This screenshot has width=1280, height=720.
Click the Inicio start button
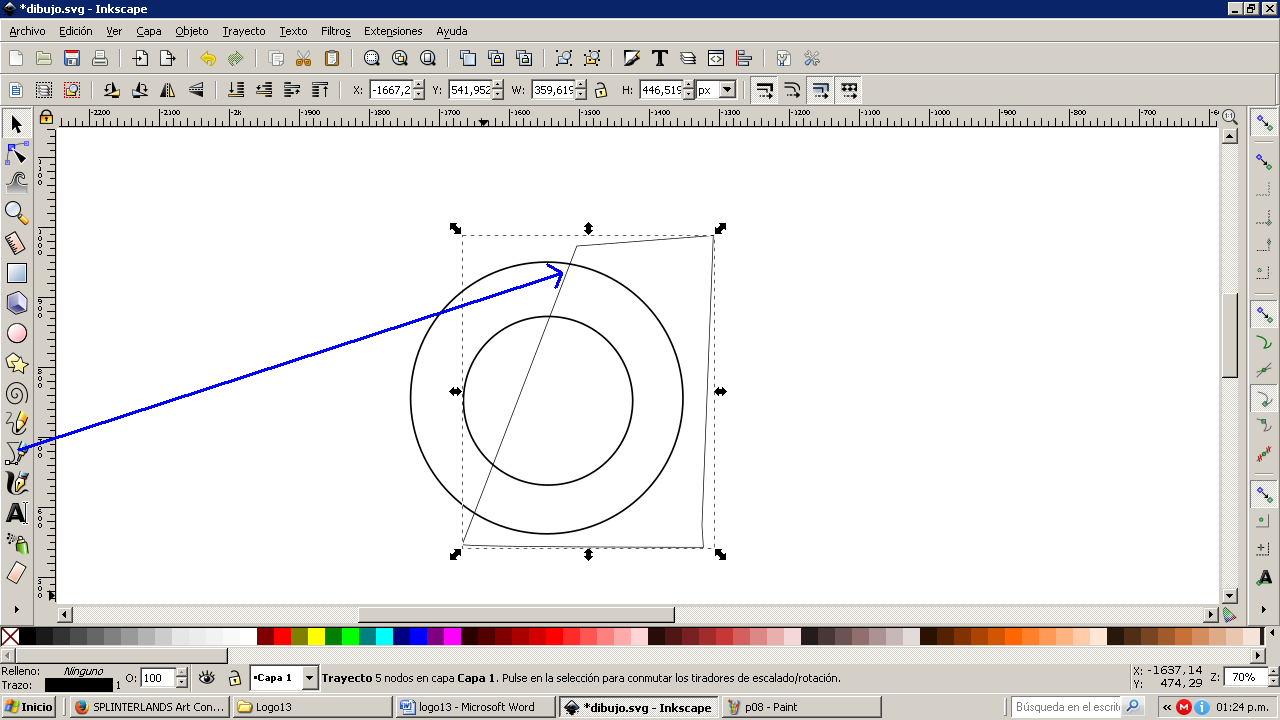[x=29, y=707]
